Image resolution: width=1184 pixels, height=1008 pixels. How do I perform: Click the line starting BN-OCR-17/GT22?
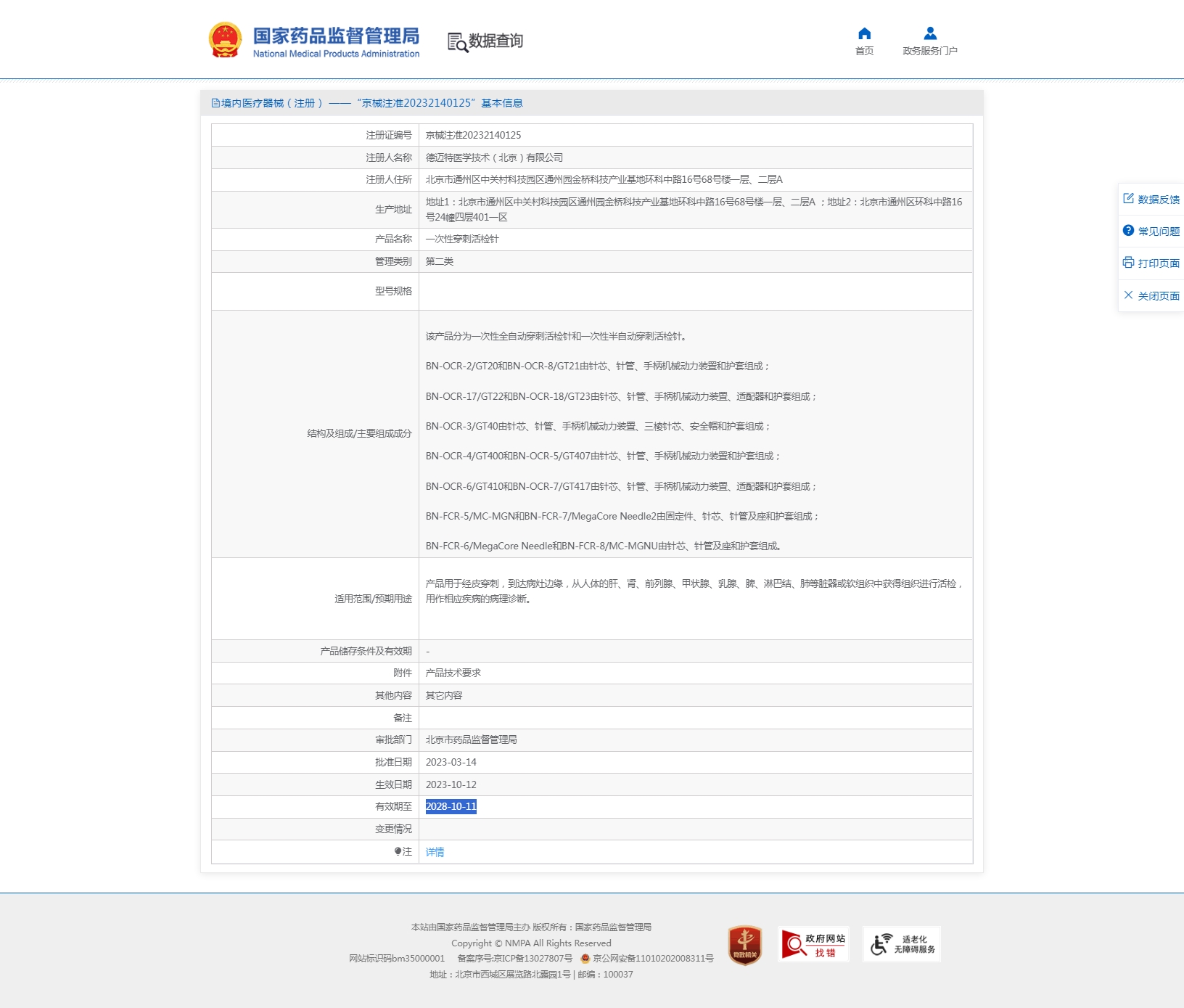(x=622, y=396)
